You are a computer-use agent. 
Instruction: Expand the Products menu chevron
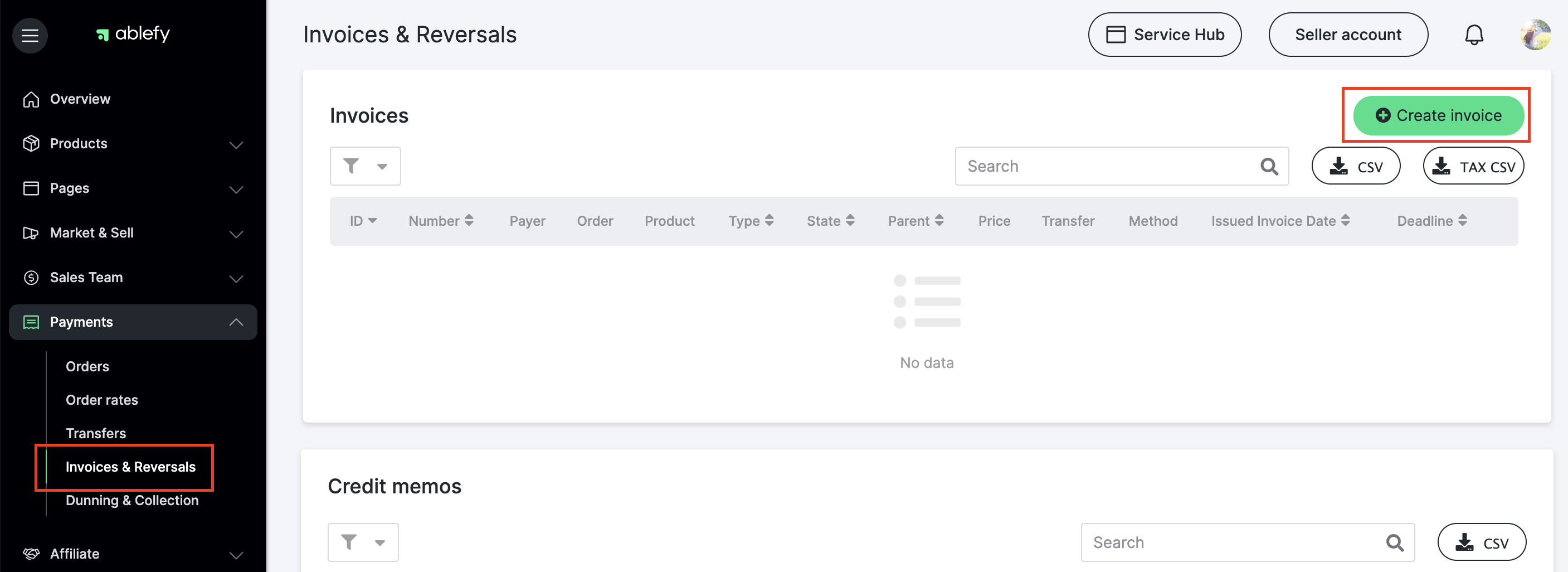pos(236,144)
